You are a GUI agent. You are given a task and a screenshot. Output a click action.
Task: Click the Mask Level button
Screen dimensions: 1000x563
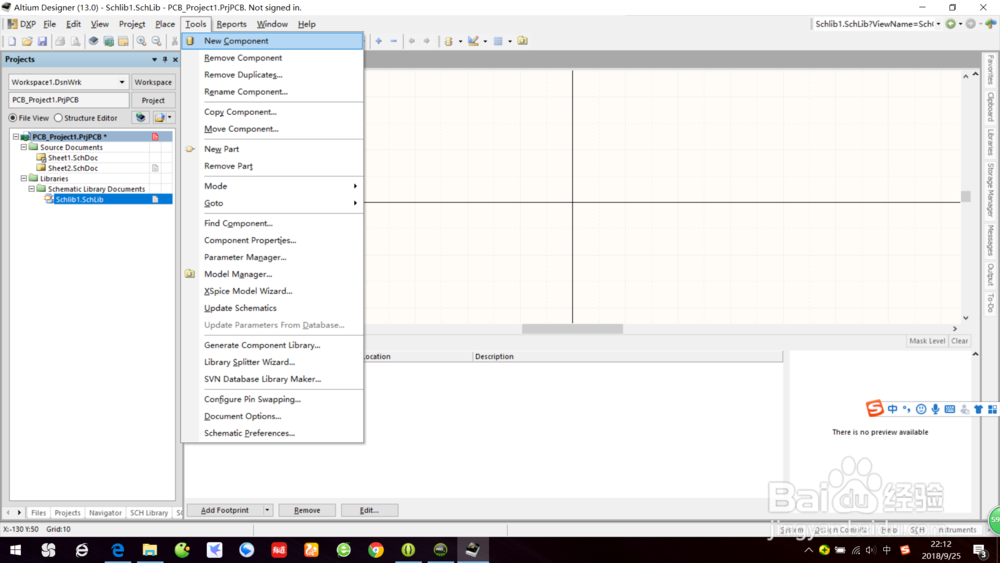927,341
